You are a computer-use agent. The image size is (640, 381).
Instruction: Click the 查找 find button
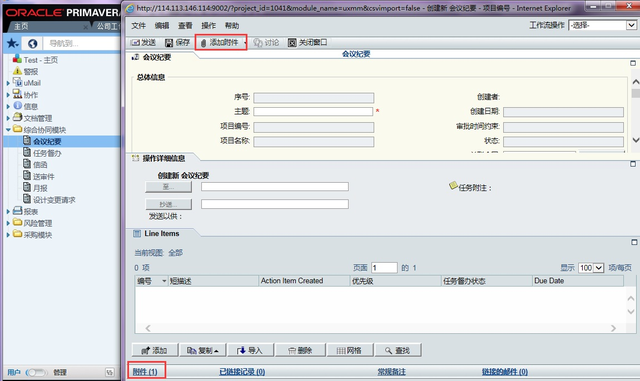398,350
